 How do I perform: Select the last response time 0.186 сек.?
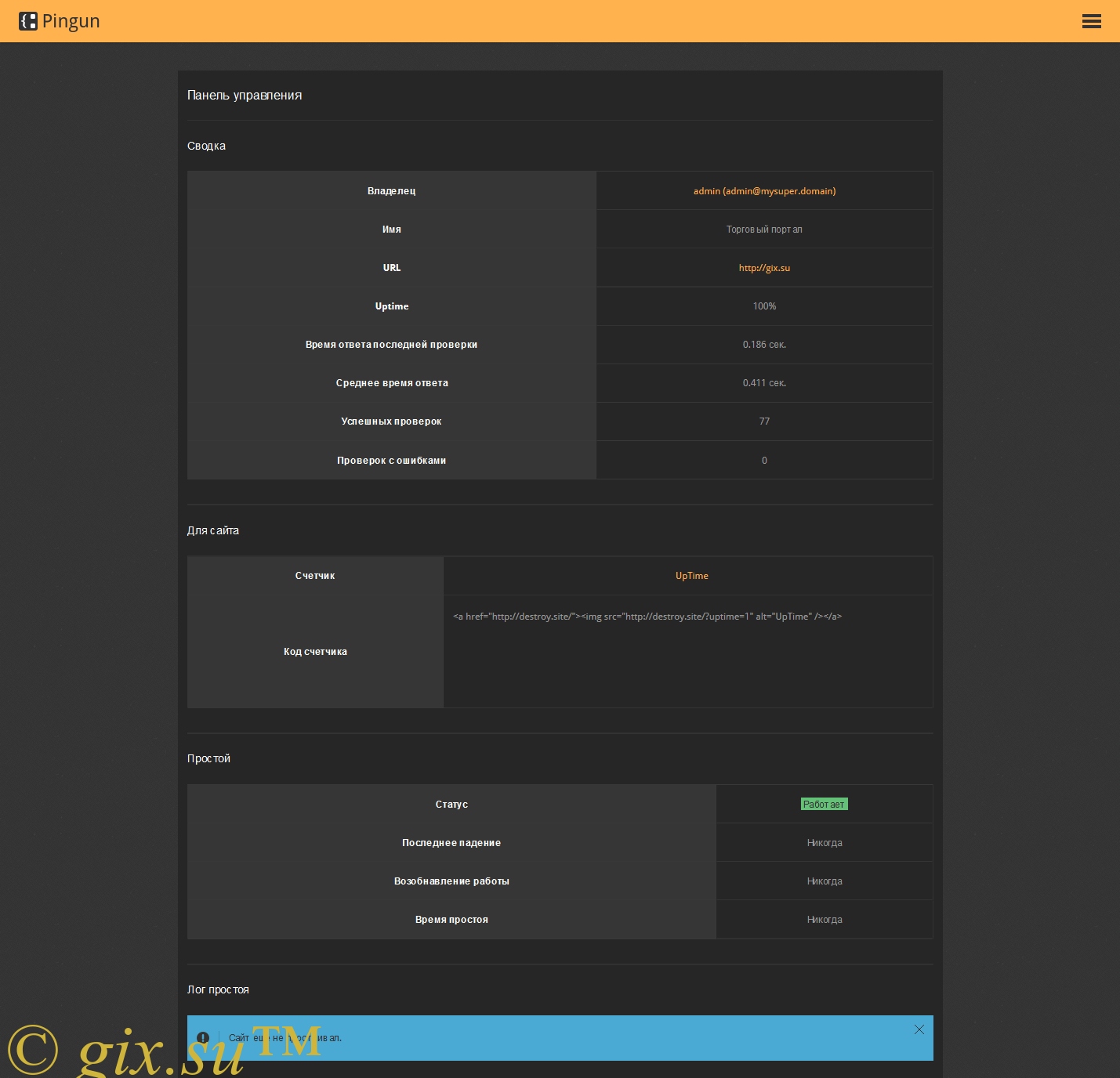(764, 345)
